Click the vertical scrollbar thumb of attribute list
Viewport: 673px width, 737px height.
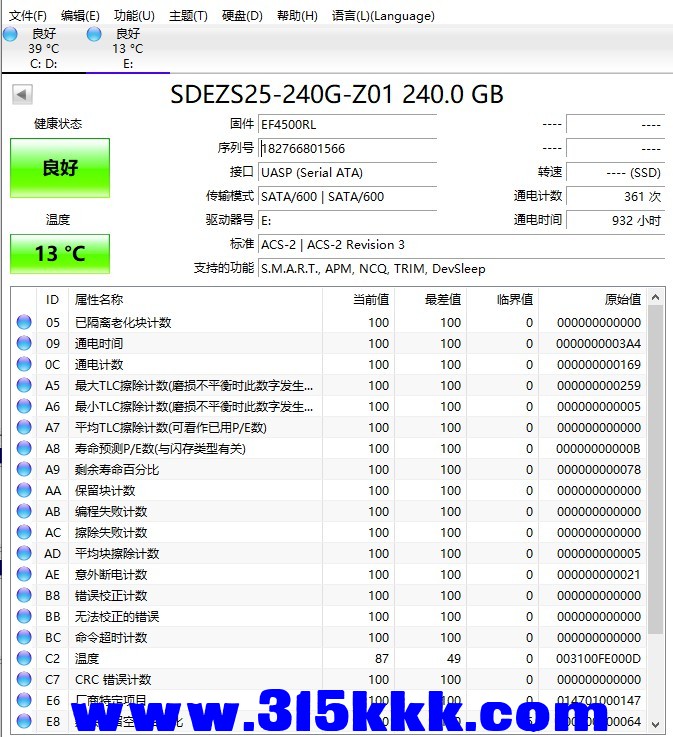click(x=656, y=470)
